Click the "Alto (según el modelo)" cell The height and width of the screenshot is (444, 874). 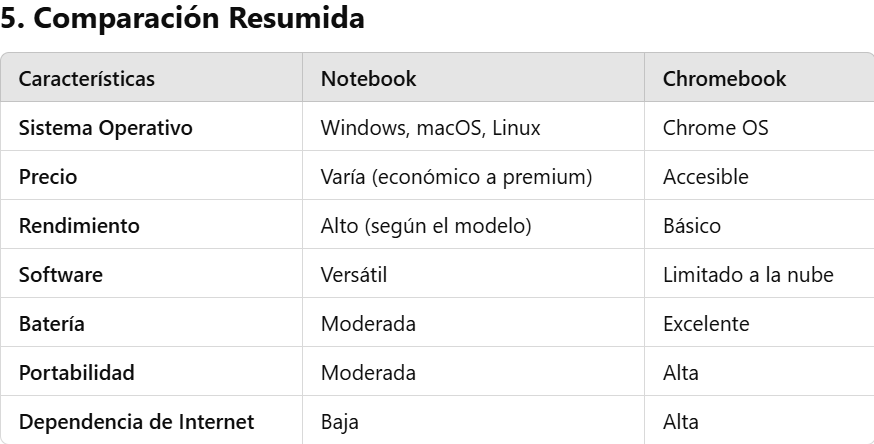pyautogui.click(x=425, y=226)
